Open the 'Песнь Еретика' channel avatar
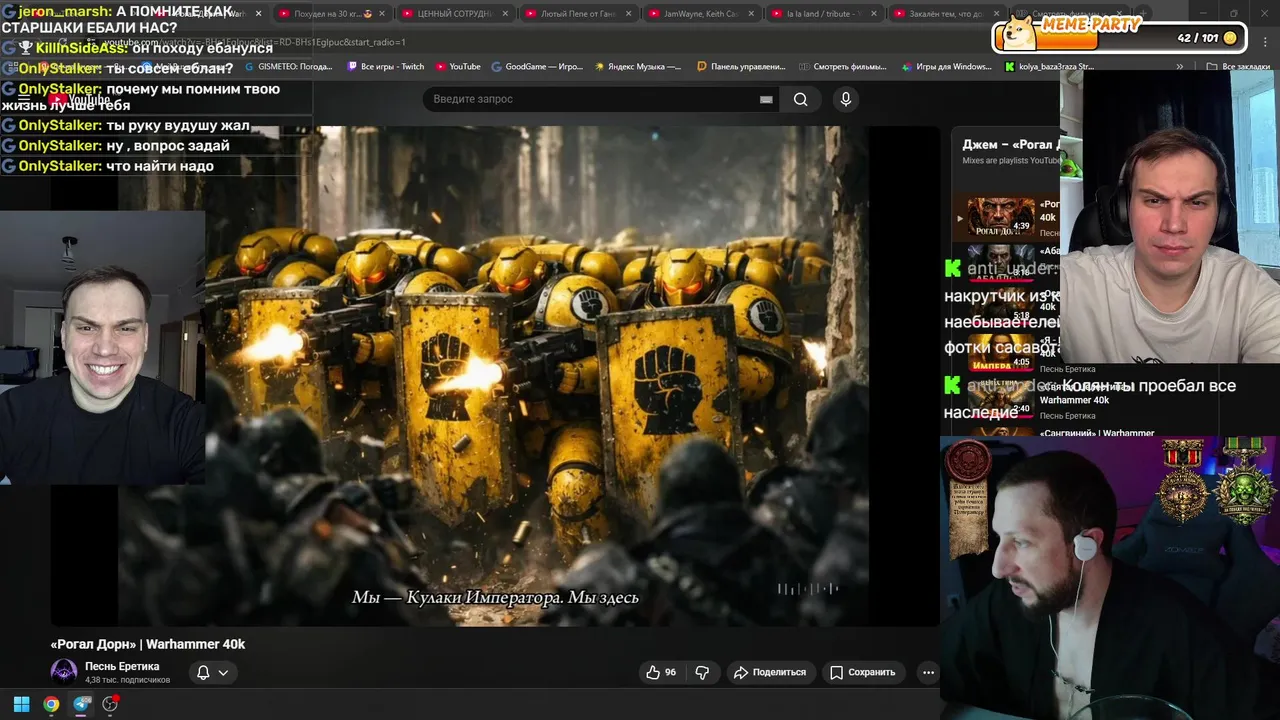Screen dimensions: 1280x720 click(64, 672)
